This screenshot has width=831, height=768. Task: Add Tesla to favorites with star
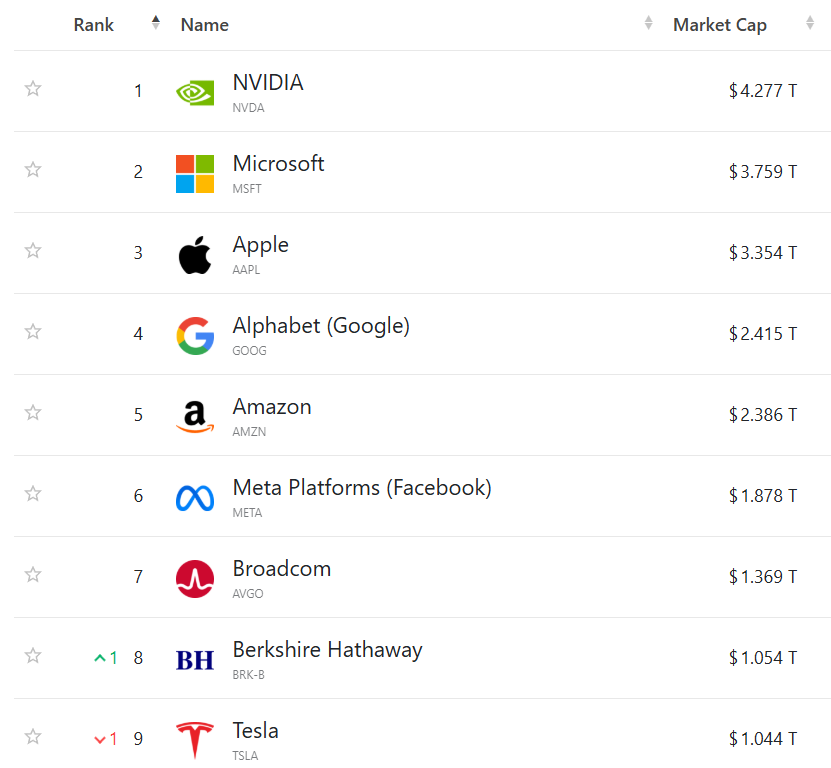pyautogui.click(x=33, y=736)
